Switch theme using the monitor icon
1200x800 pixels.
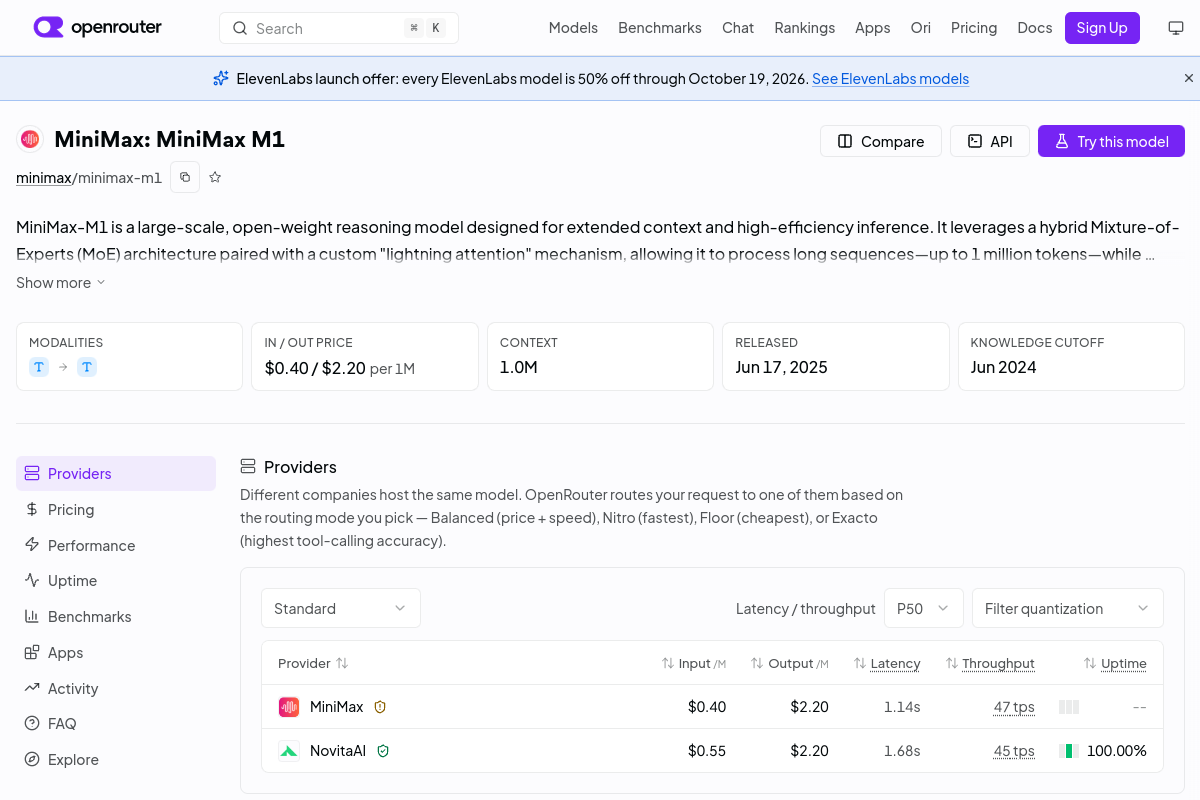coord(1176,28)
